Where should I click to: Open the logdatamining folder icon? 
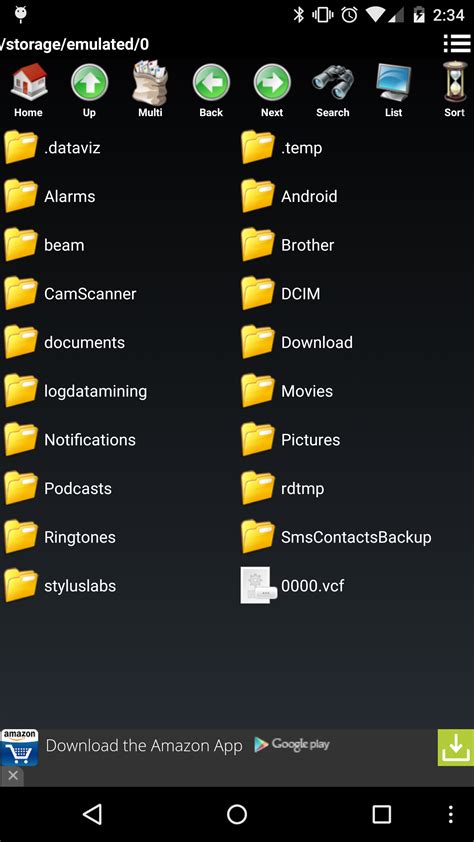(21, 391)
